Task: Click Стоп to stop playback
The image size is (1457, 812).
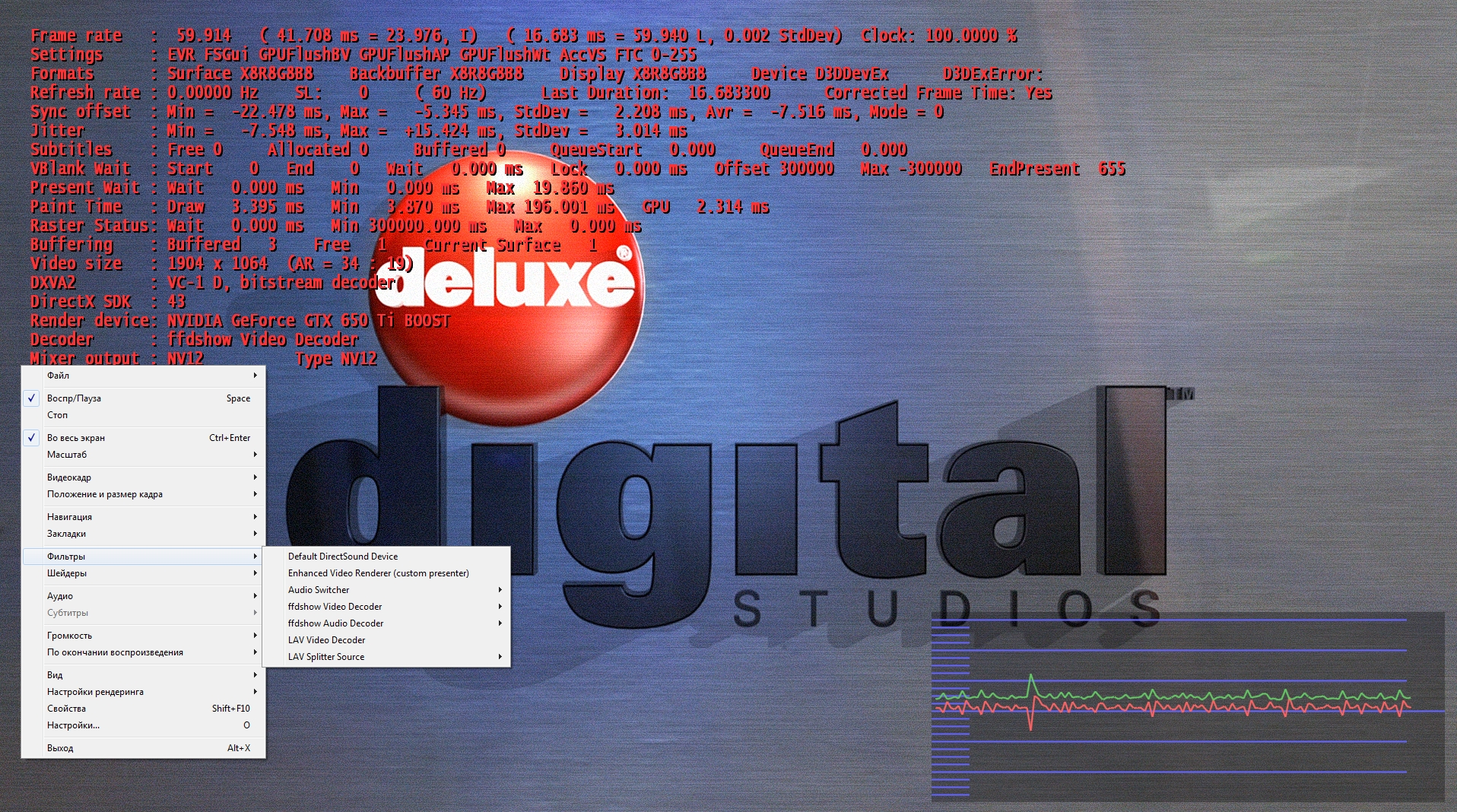Action: 58,415
